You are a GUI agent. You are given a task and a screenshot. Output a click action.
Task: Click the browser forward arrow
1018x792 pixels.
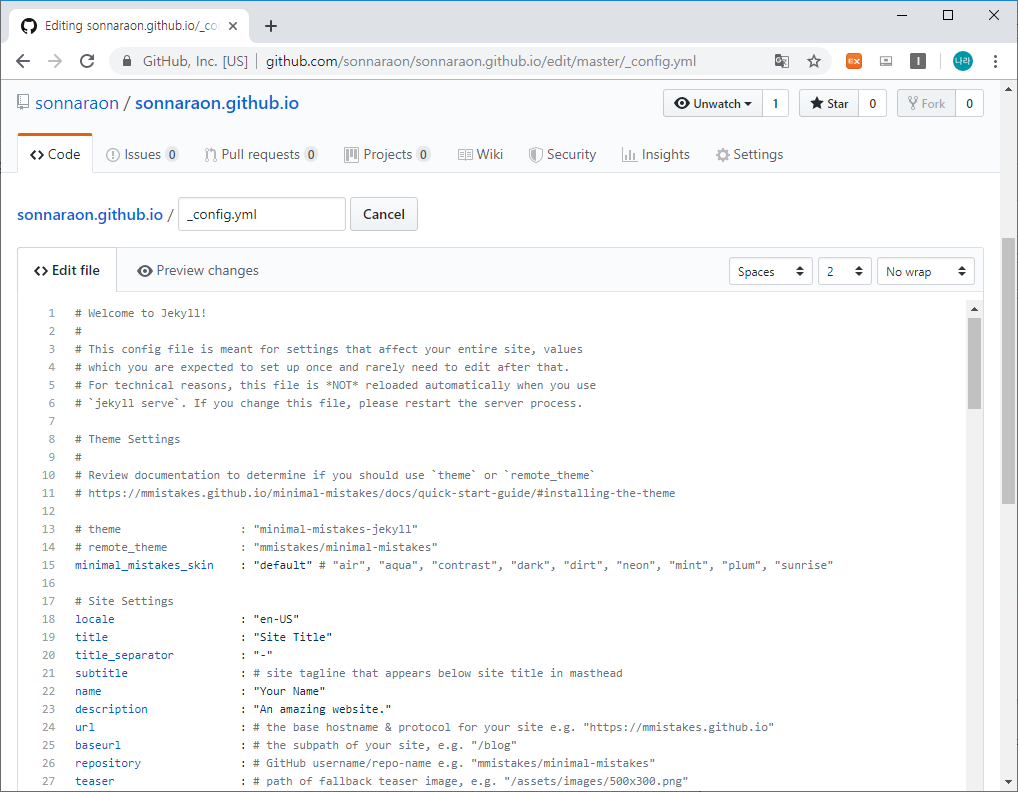tap(55, 61)
